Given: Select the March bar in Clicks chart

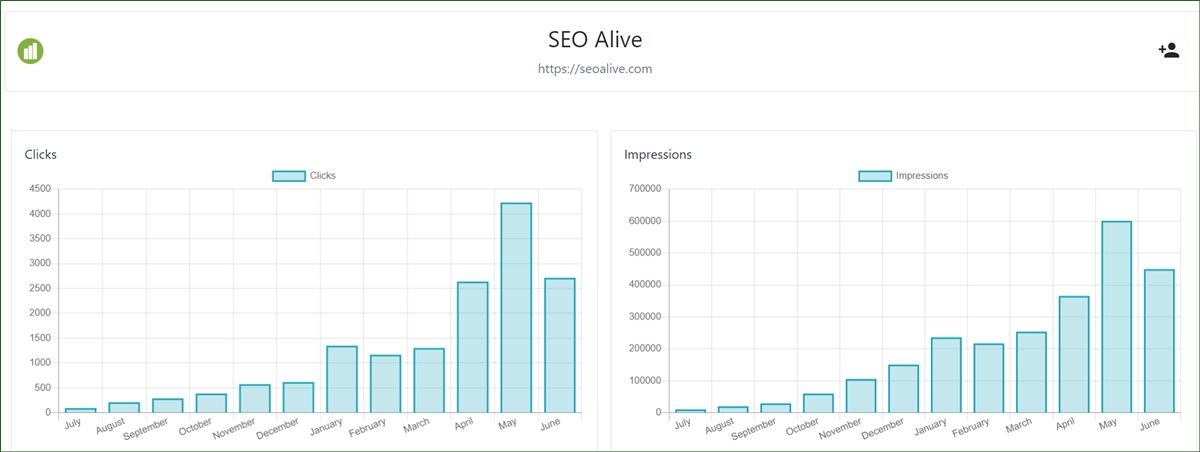Looking at the screenshot, I should [429, 380].
